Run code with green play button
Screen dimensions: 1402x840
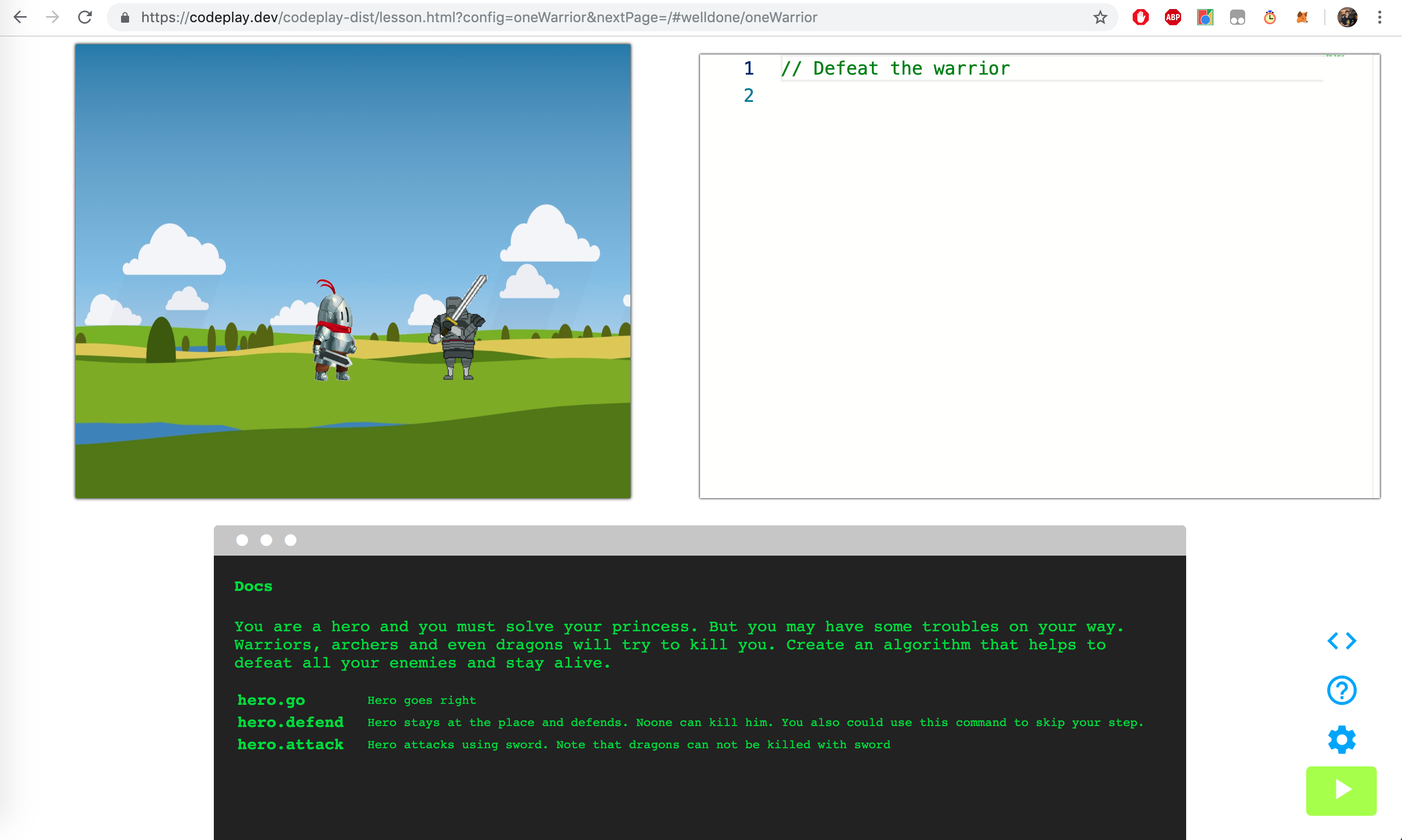pos(1340,790)
